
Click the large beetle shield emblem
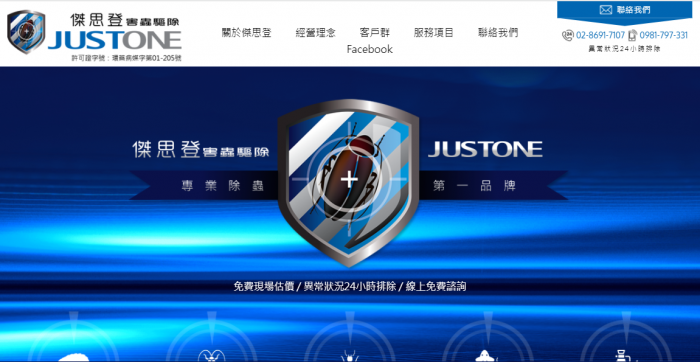tap(348, 183)
